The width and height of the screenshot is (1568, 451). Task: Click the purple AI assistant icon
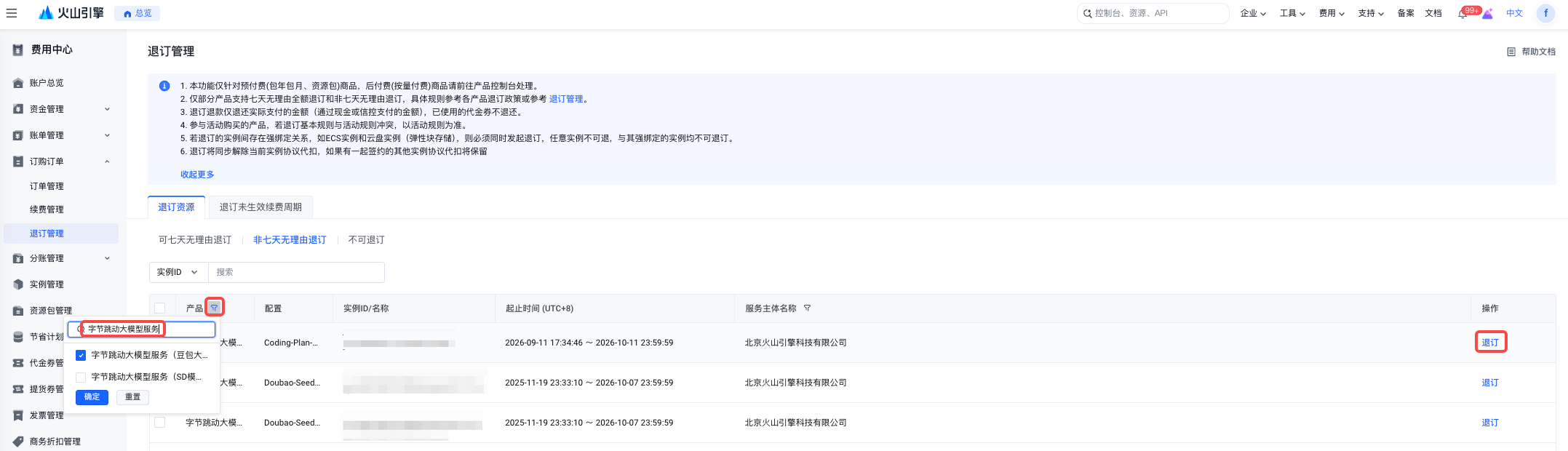click(1487, 13)
